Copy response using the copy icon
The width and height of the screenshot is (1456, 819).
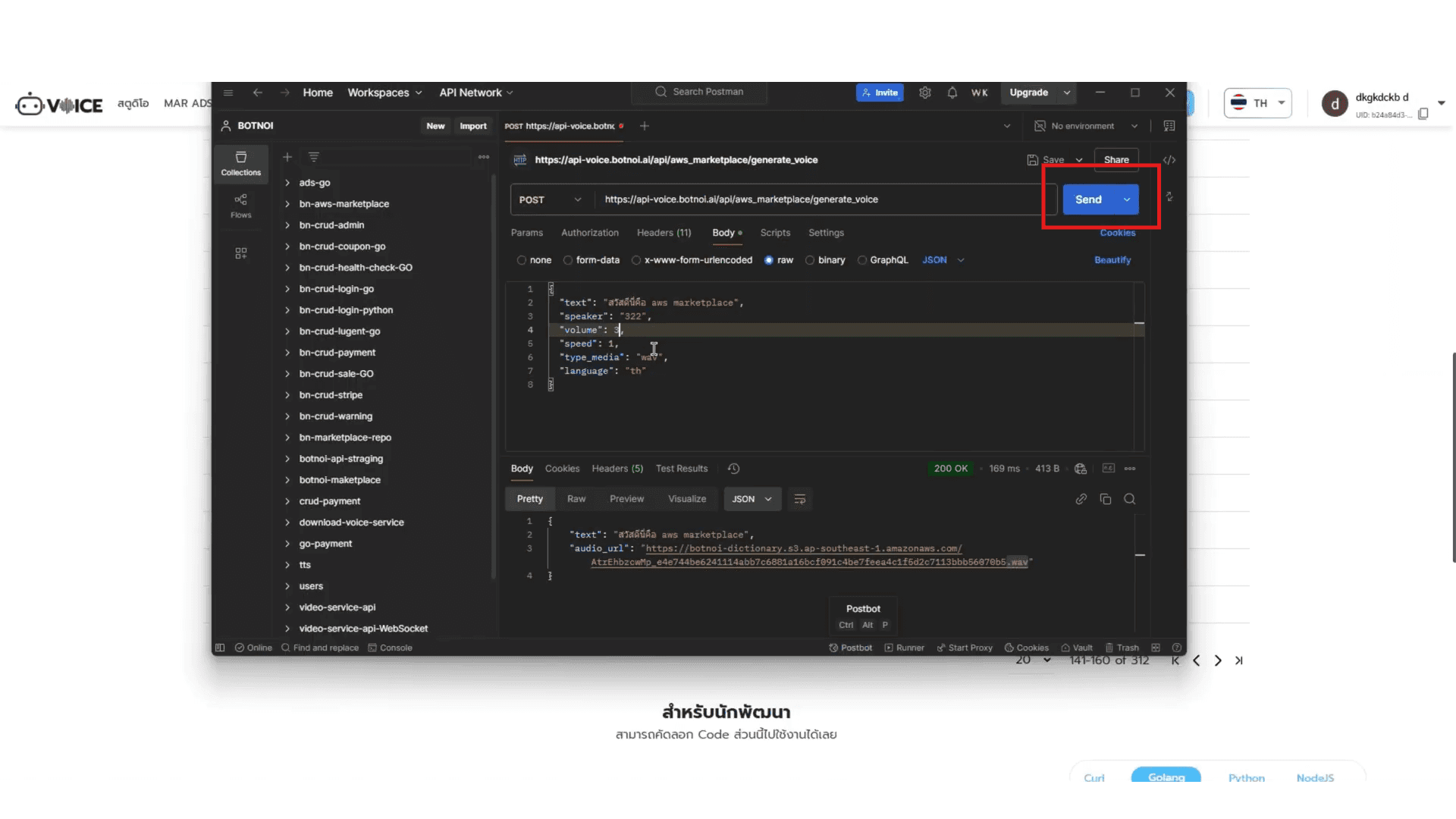click(1105, 499)
